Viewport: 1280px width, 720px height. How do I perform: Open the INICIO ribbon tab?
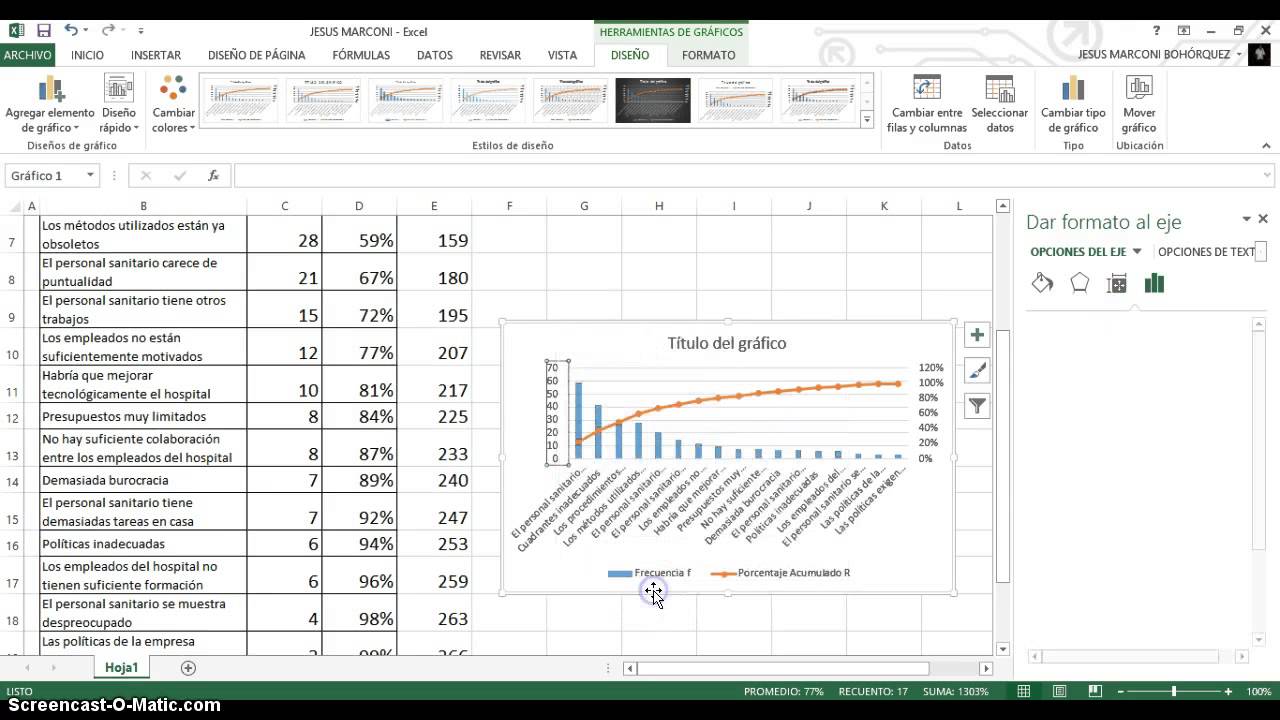click(x=87, y=55)
